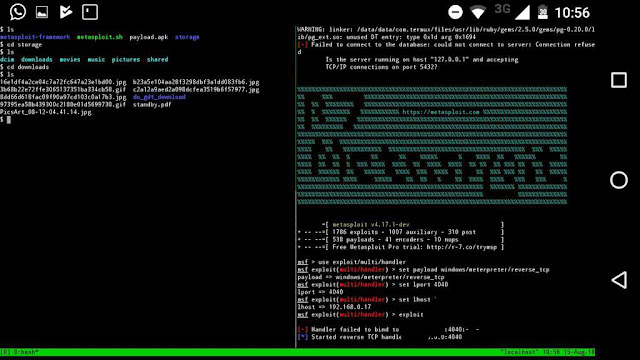640x360 pixels.
Task: Select the standby.pdf file name
Action: pyautogui.click(x=152, y=104)
